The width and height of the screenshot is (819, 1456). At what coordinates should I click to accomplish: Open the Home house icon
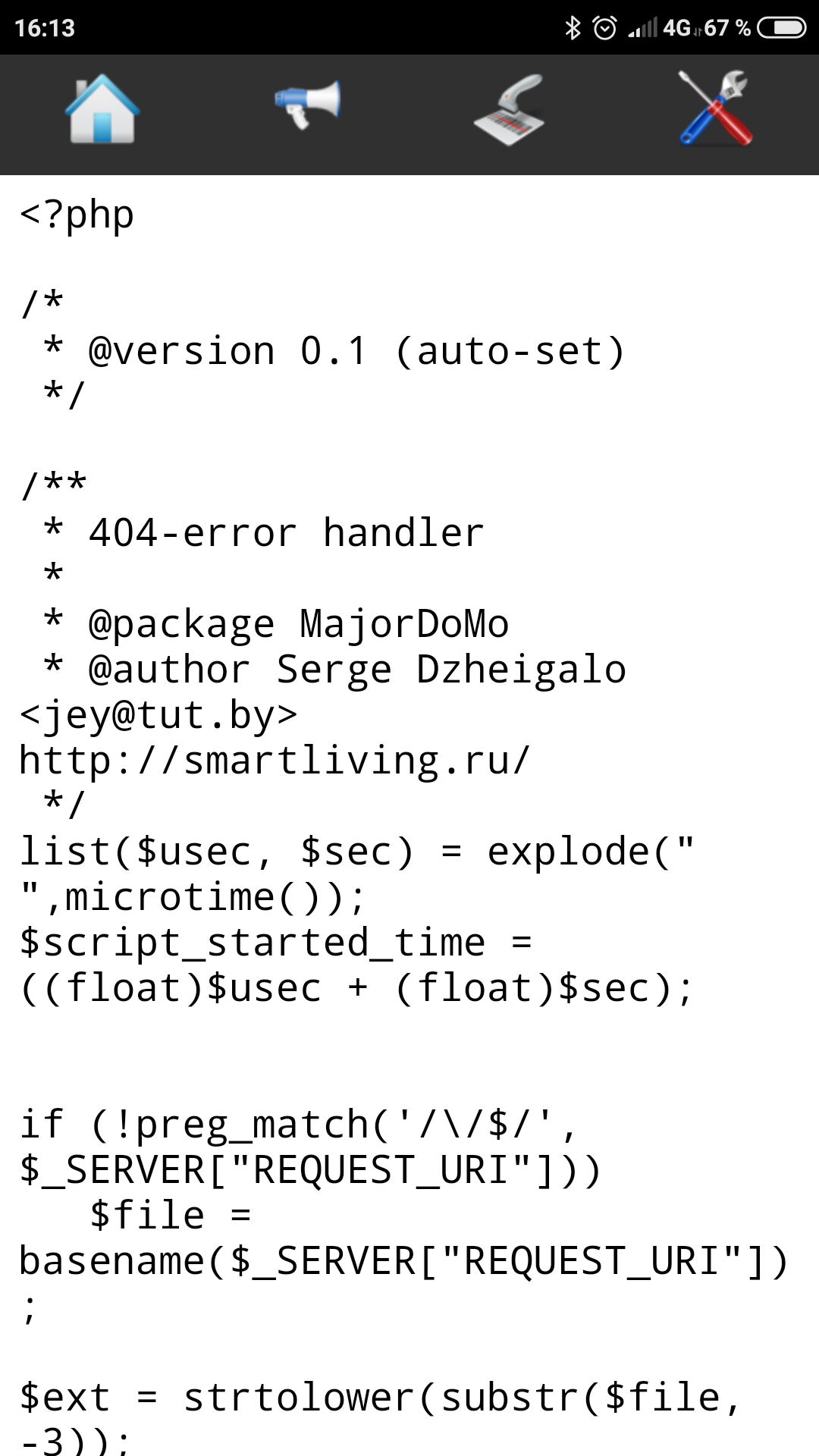[102, 111]
